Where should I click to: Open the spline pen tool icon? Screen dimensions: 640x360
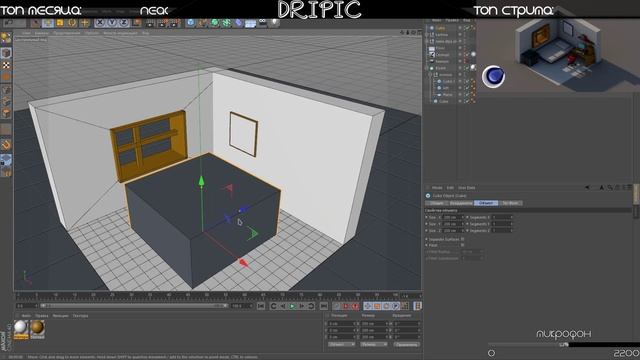coord(202,22)
